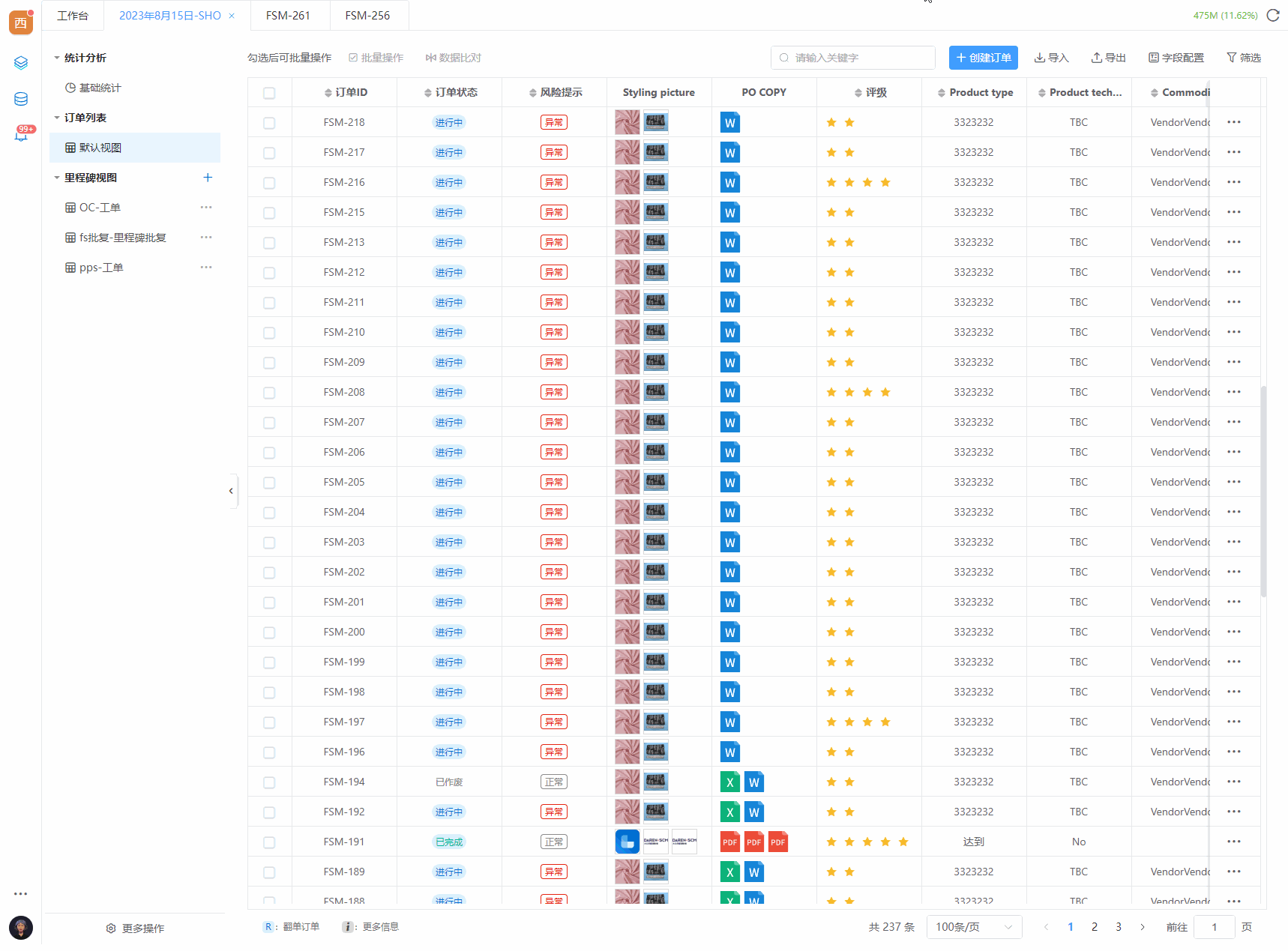Click the 创建订单 button
The width and height of the screenshot is (1288, 951).
[x=983, y=58]
